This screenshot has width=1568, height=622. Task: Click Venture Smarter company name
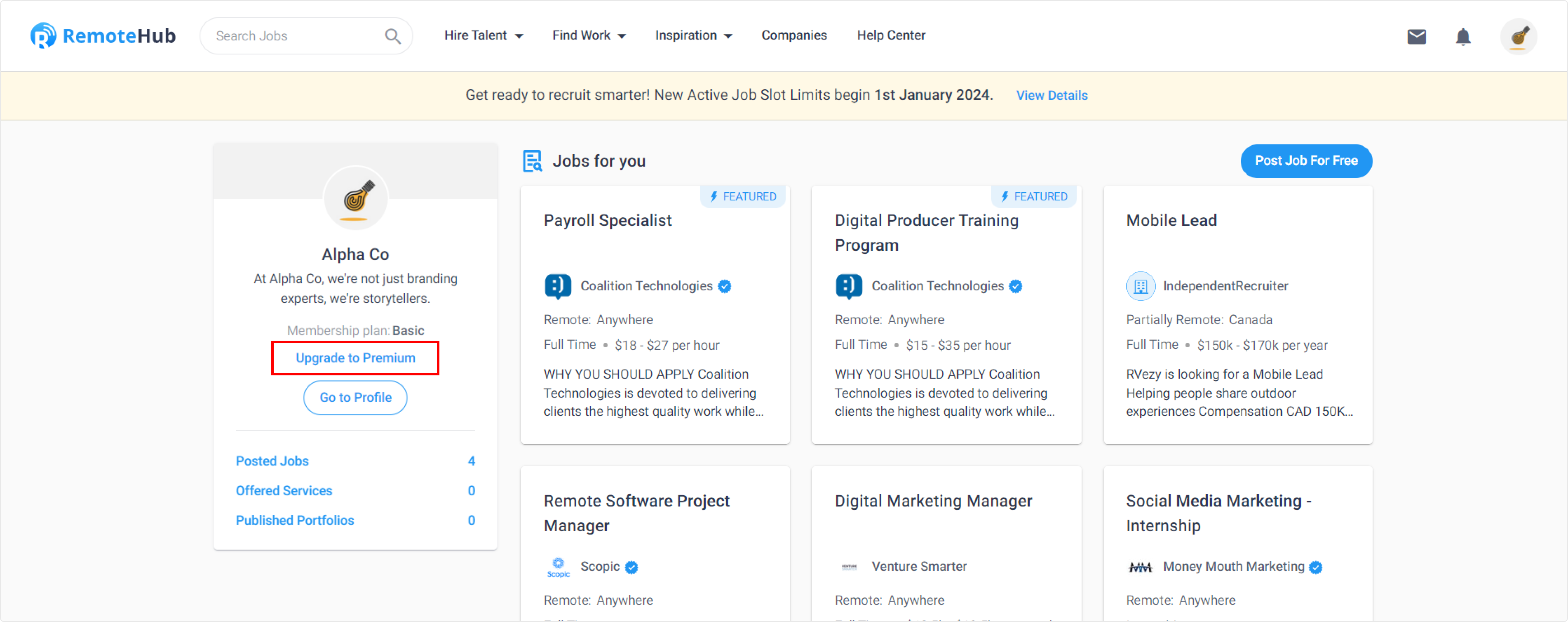pos(918,567)
